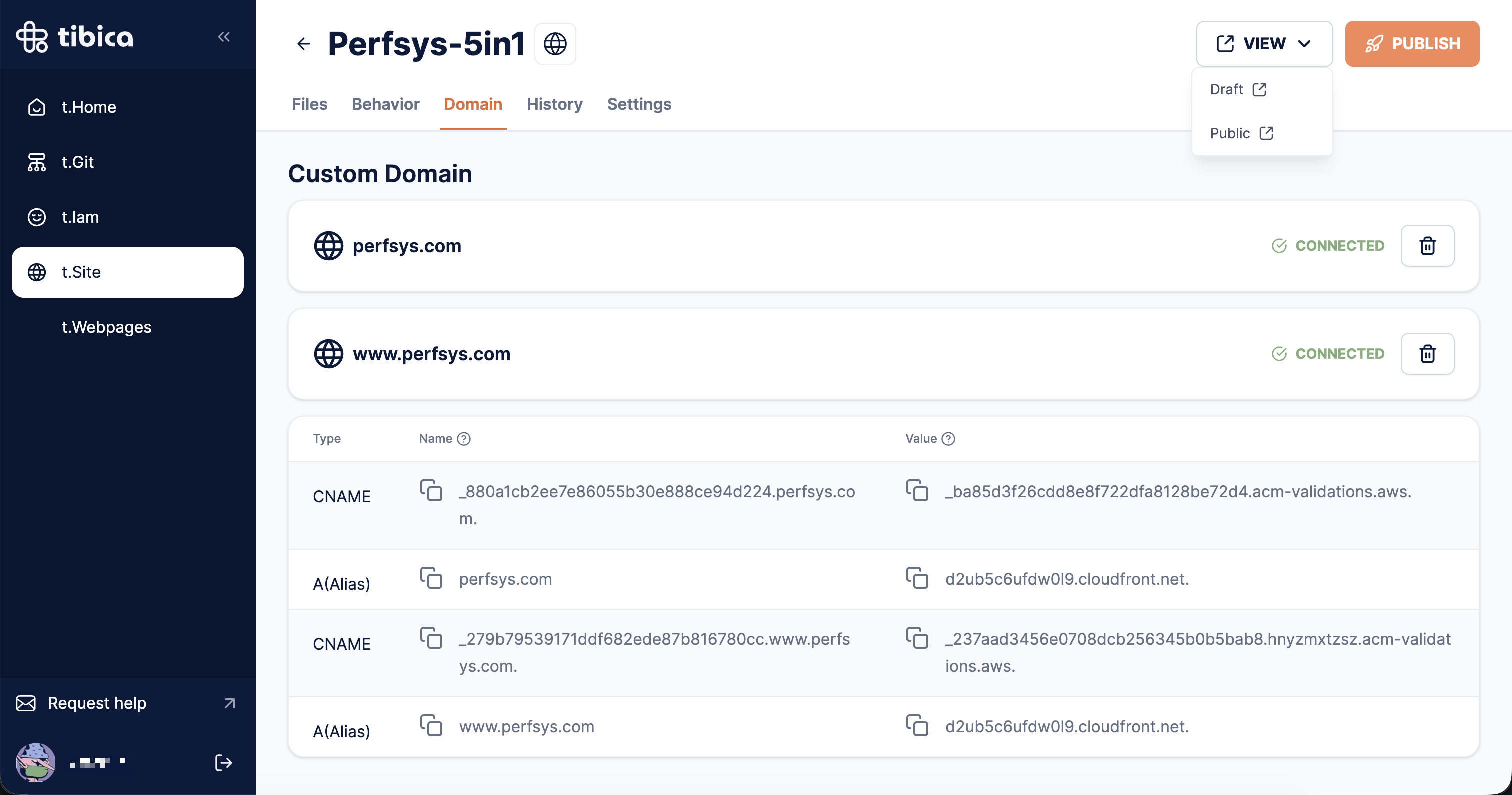Show help for Name column
Screen dimensions: 1512x795
tap(463, 439)
